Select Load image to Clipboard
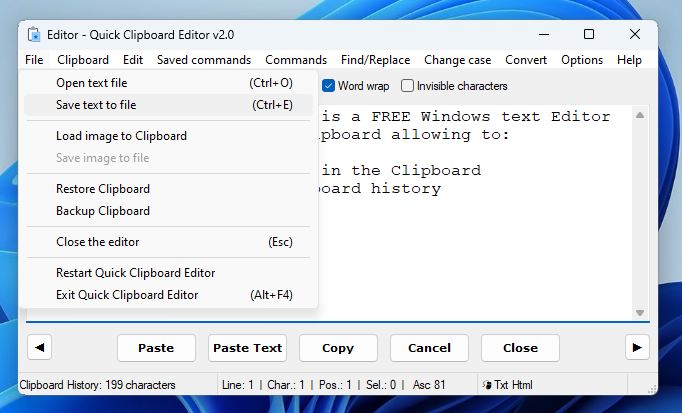Image resolution: width=682 pixels, height=413 pixels. point(168,136)
